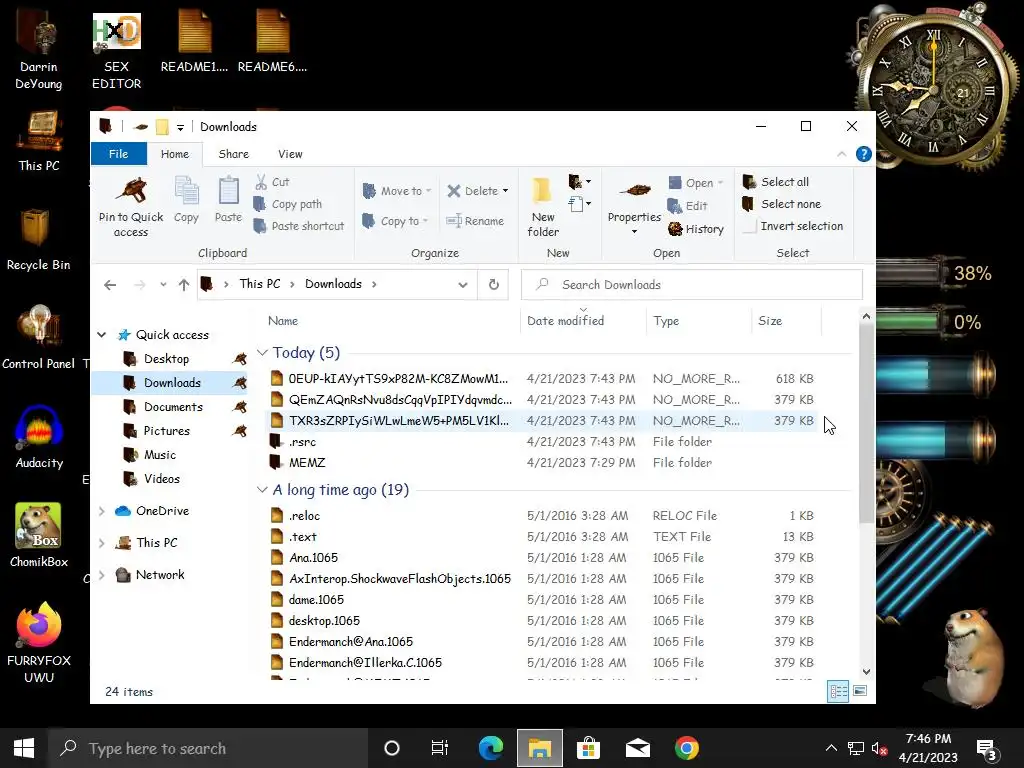This screenshot has width=1024, height=768.
Task: Switch to the View ribbon tab
Action: click(x=290, y=154)
